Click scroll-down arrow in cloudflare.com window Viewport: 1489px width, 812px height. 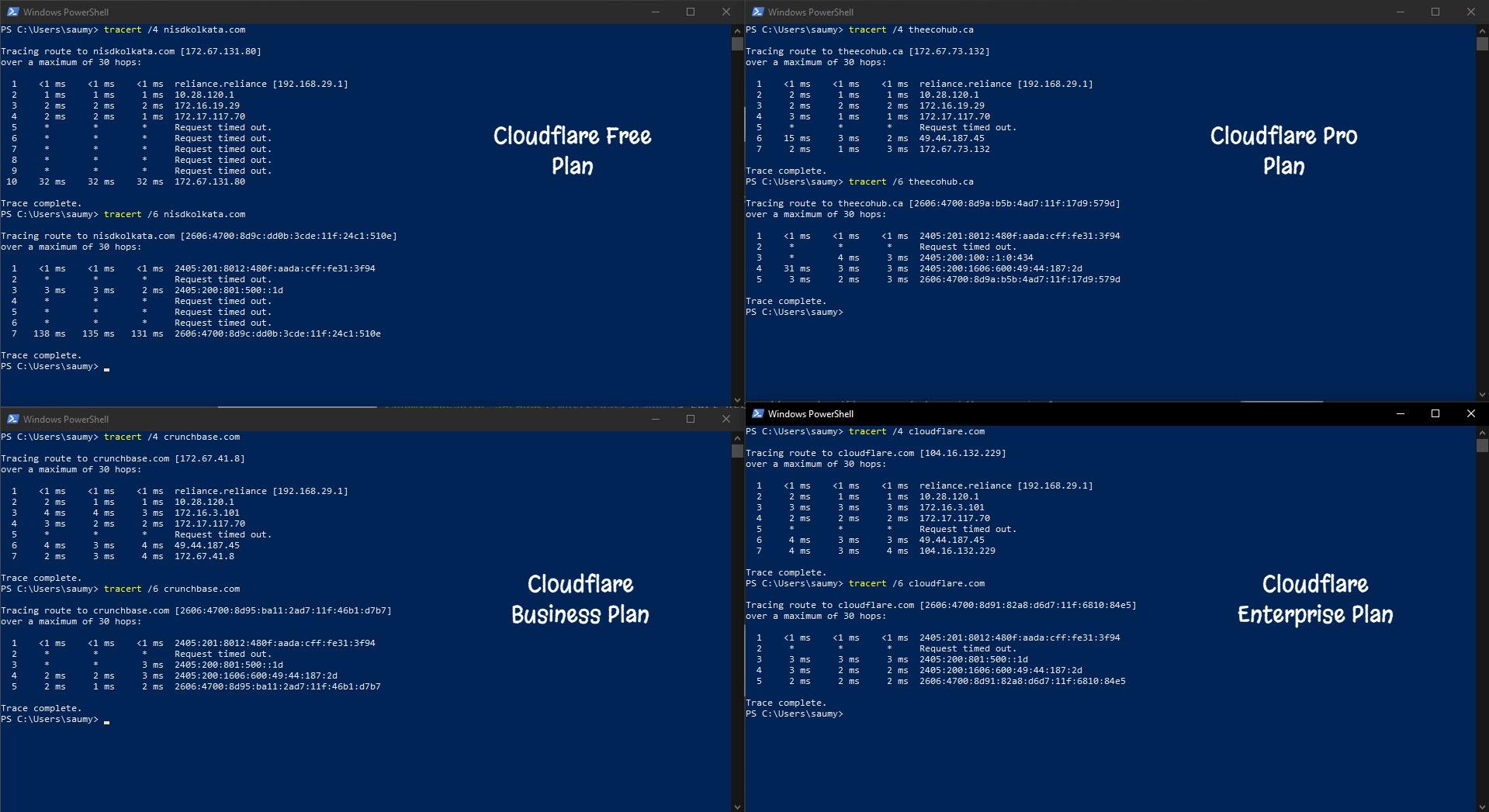pos(1482,806)
